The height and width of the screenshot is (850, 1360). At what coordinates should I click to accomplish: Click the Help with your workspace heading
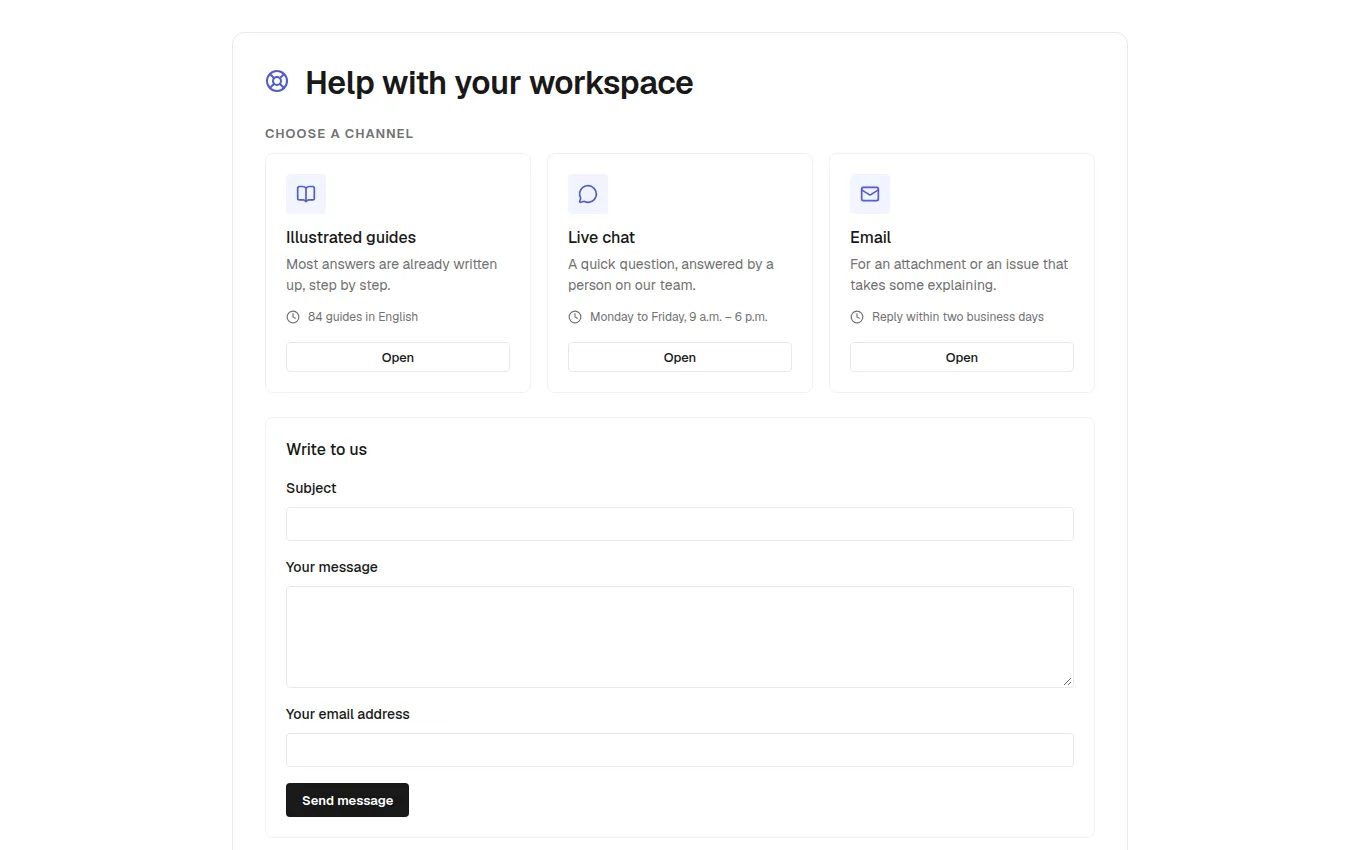499,82
